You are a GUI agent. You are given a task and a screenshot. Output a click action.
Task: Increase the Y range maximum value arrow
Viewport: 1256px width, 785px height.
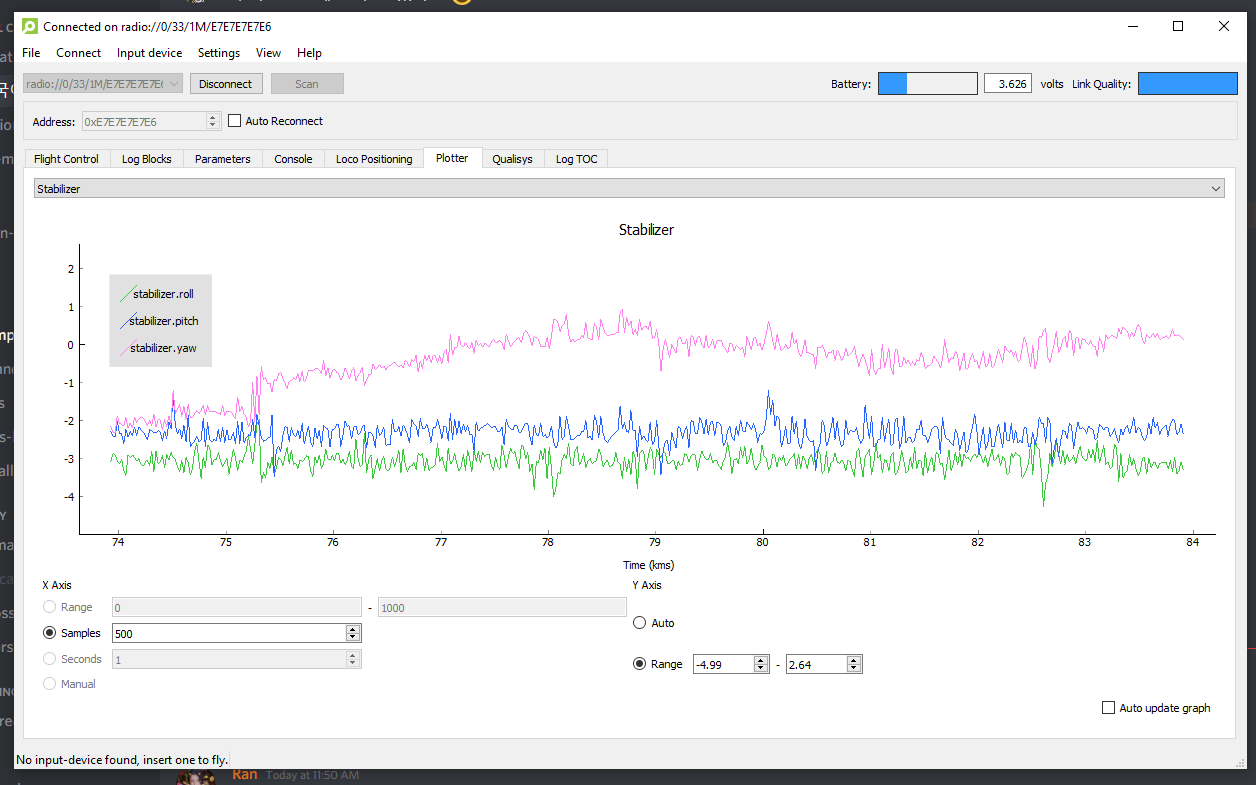pyautogui.click(x=853, y=660)
